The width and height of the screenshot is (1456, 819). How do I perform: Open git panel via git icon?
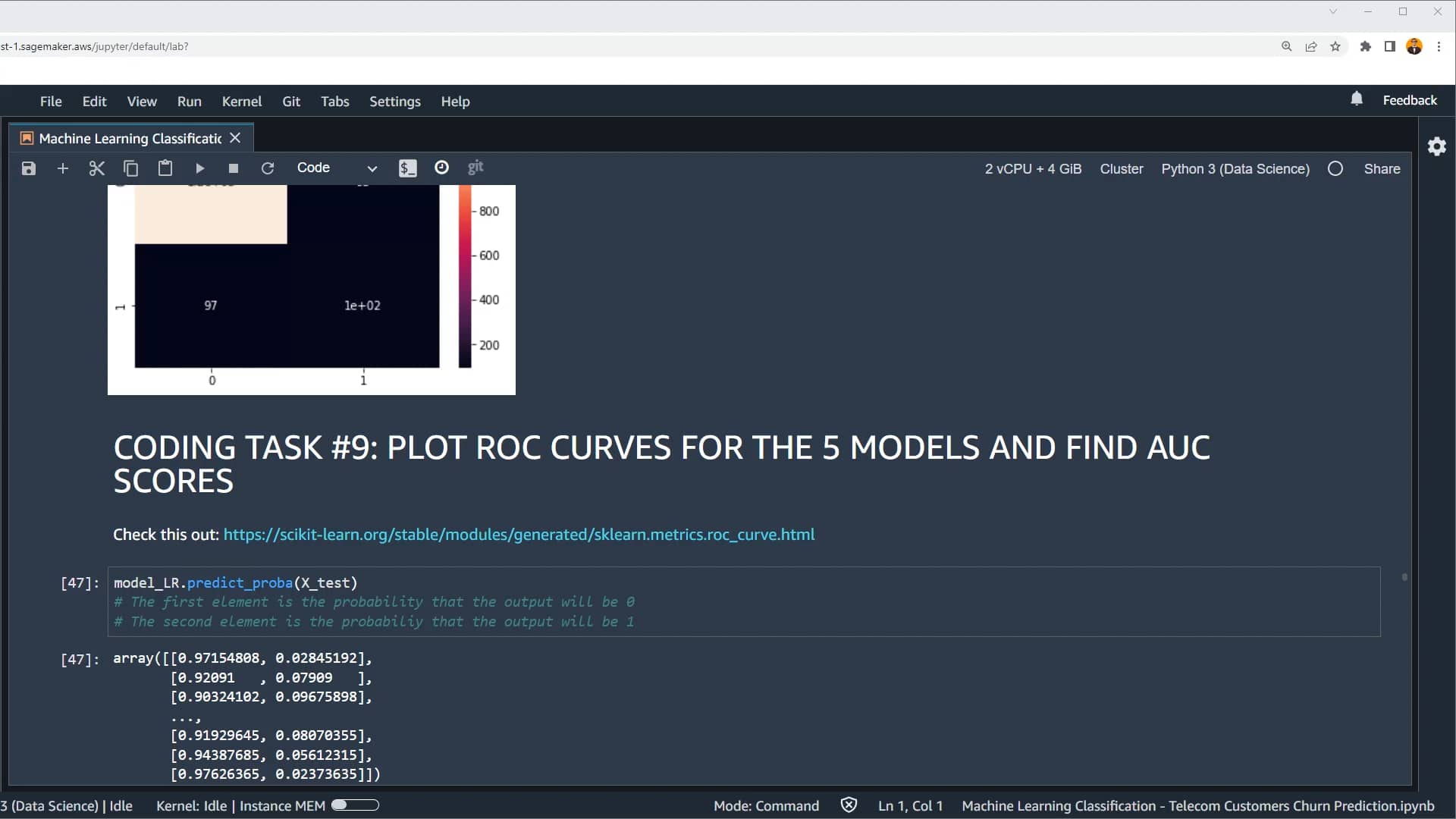(475, 168)
